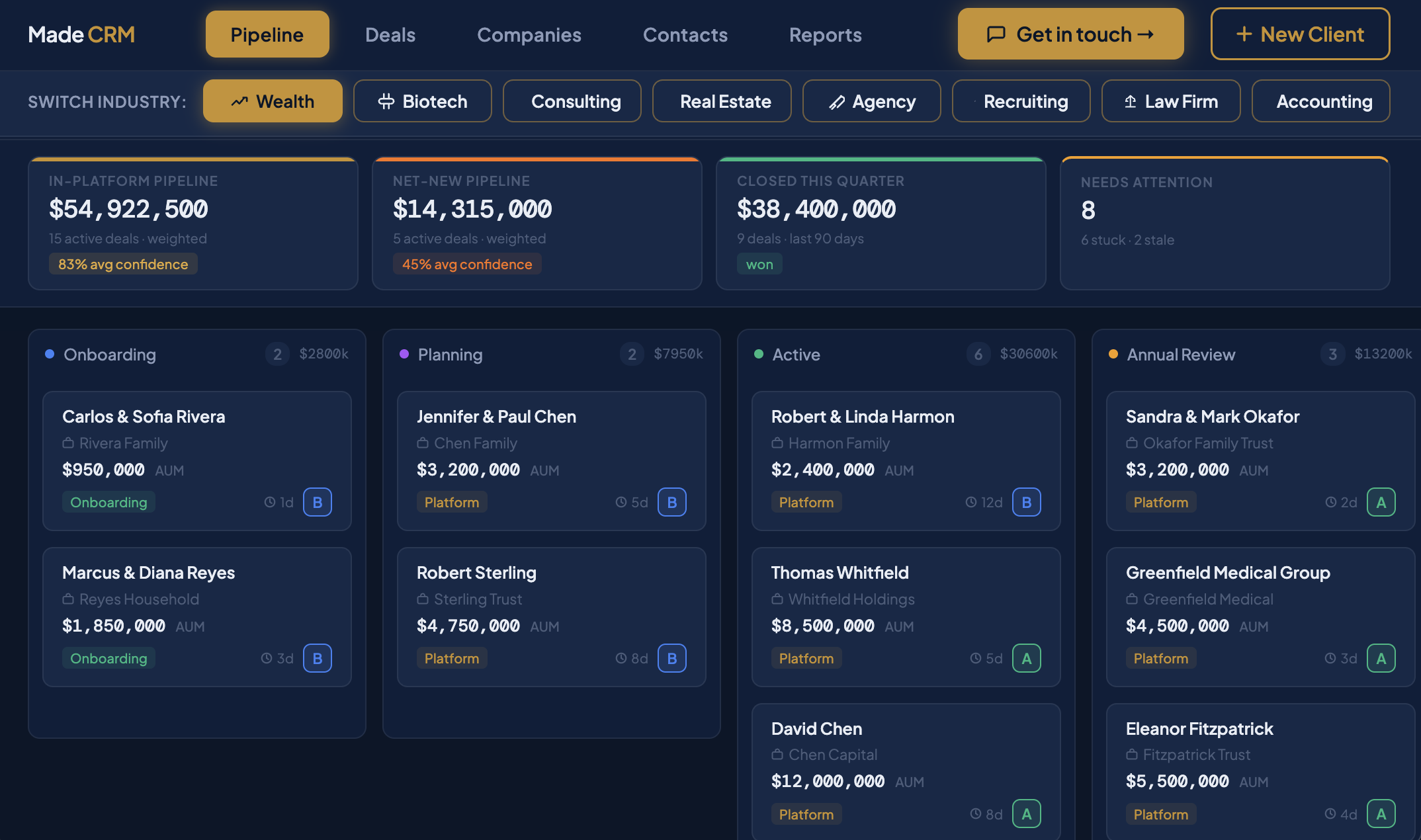Click the Onboarding tag on Reyes card
The image size is (1421, 840).
(x=108, y=658)
